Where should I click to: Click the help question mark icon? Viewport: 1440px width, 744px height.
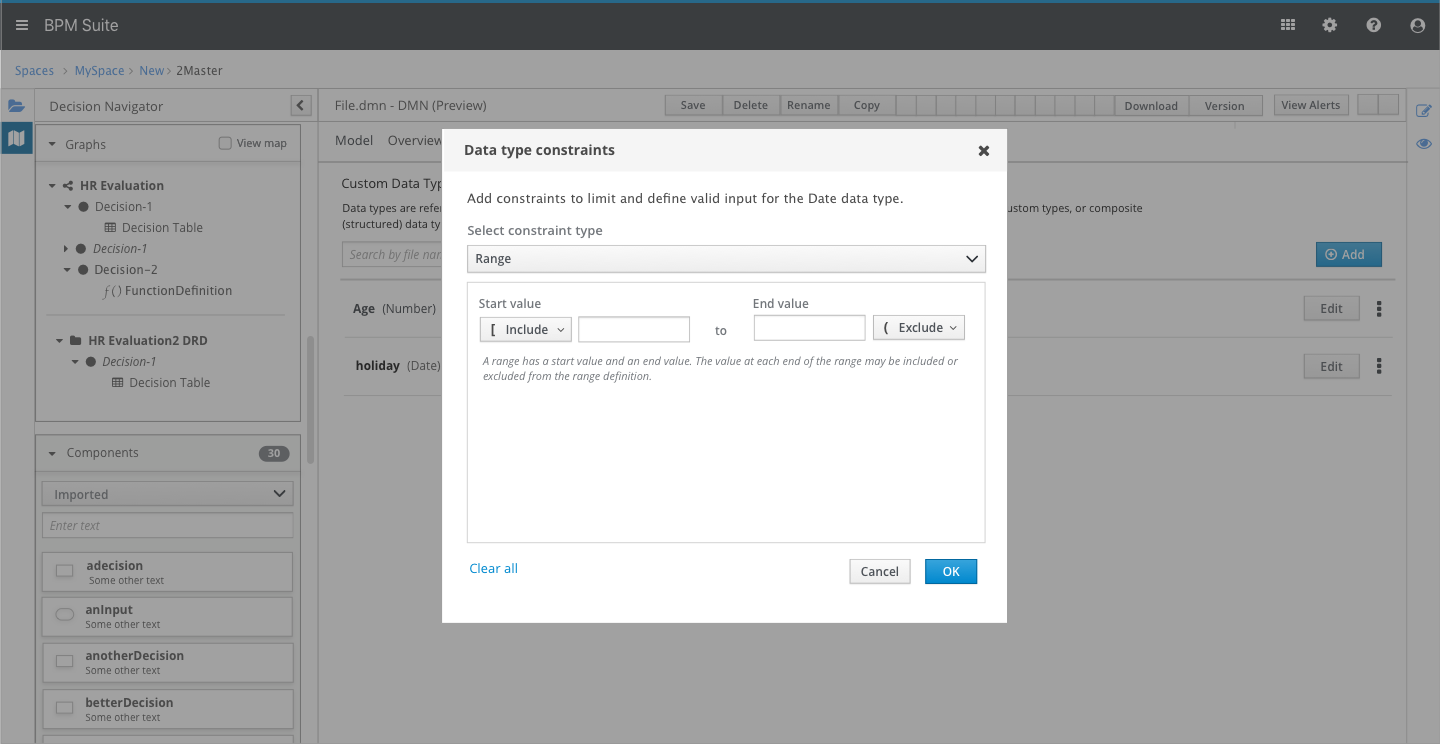pyautogui.click(x=1374, y=25)
